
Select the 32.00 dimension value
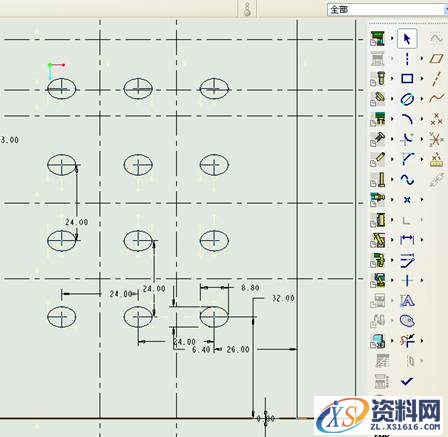coord(283,298)
